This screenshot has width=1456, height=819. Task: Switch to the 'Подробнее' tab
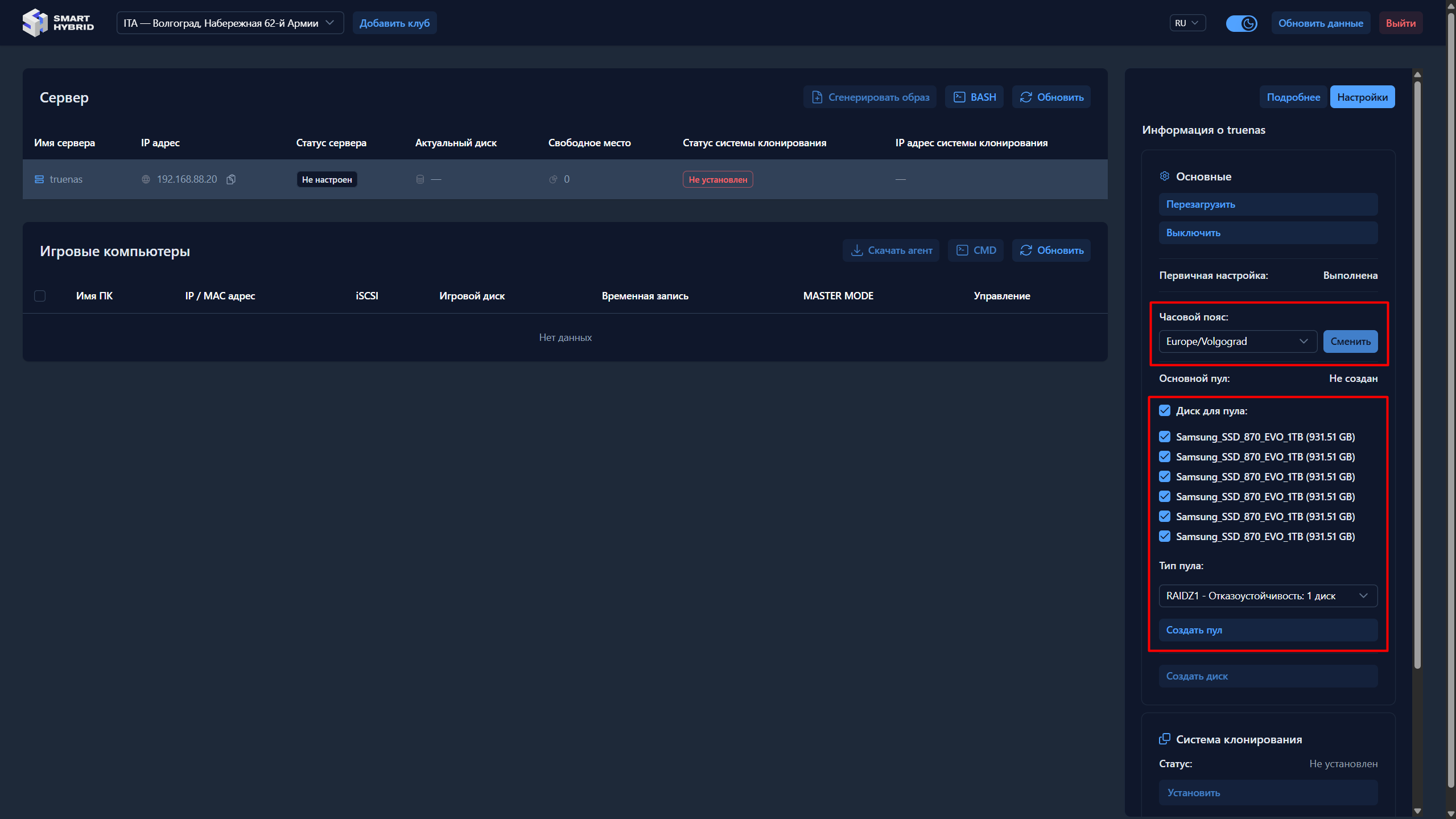click(x=1293, y=97)
